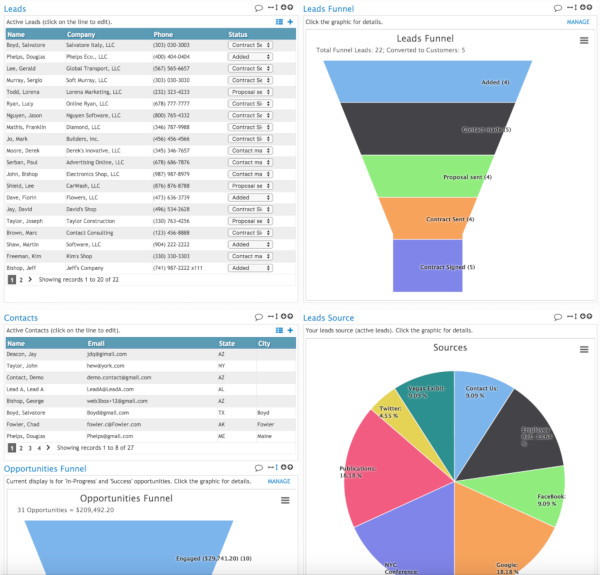Click the plus icon in Contacts panel
600x575 pixels.
(291, 330)
